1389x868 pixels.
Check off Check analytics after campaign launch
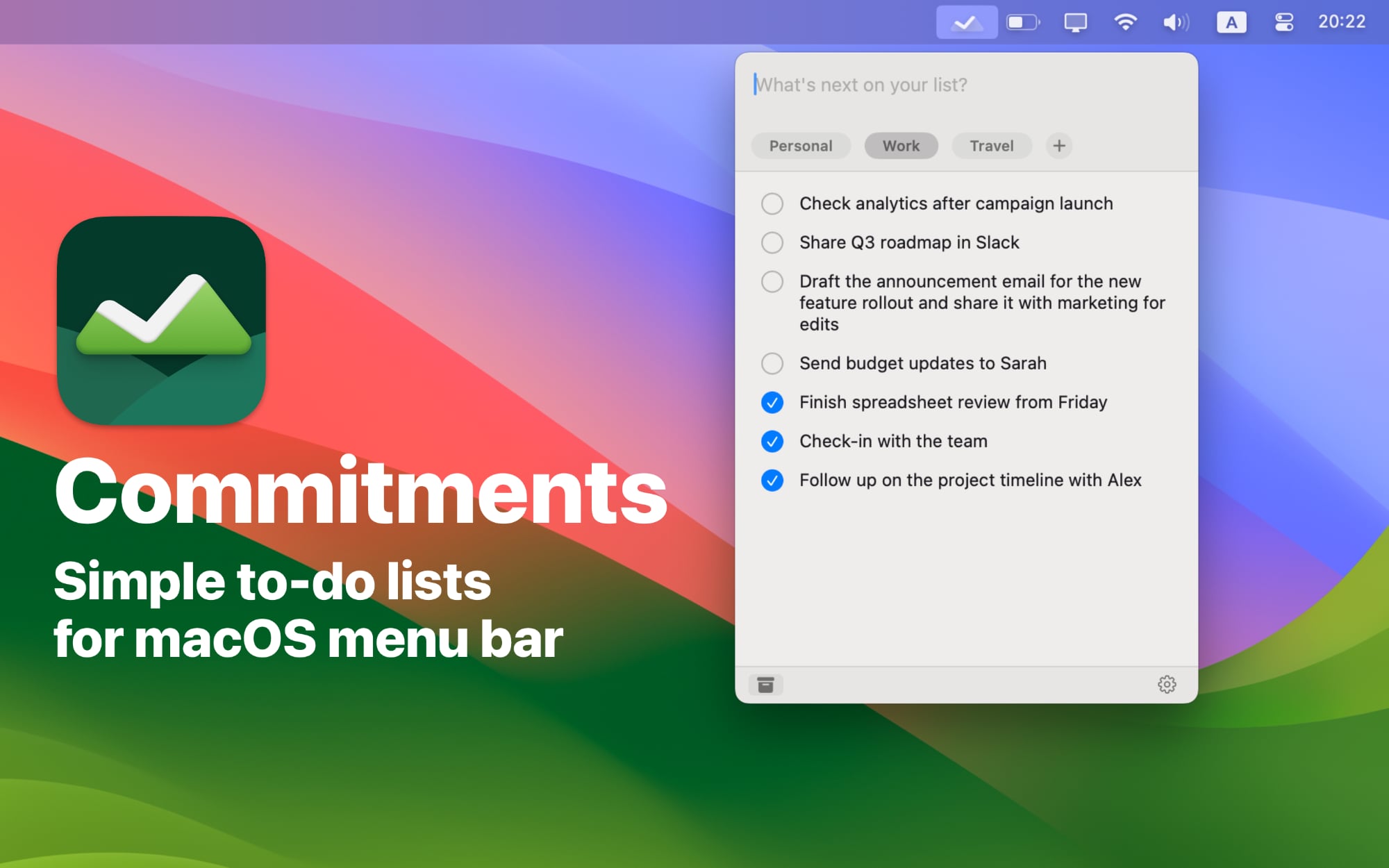click(772, 203)
